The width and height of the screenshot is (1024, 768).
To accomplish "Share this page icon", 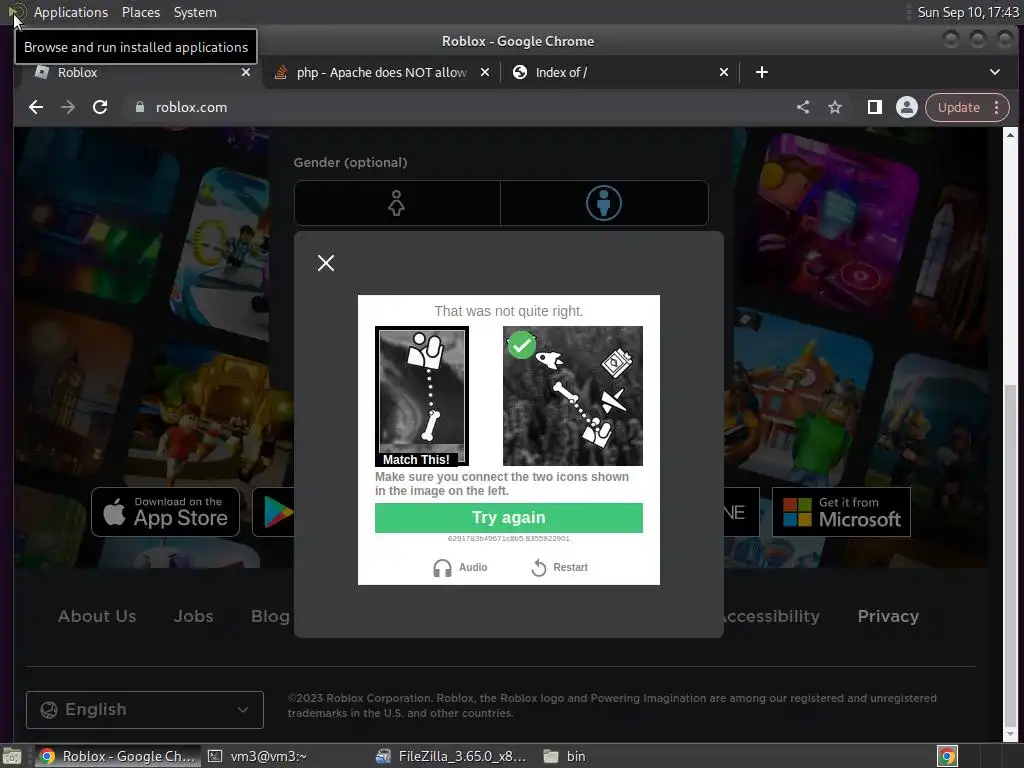I will [x=803, y=107].
